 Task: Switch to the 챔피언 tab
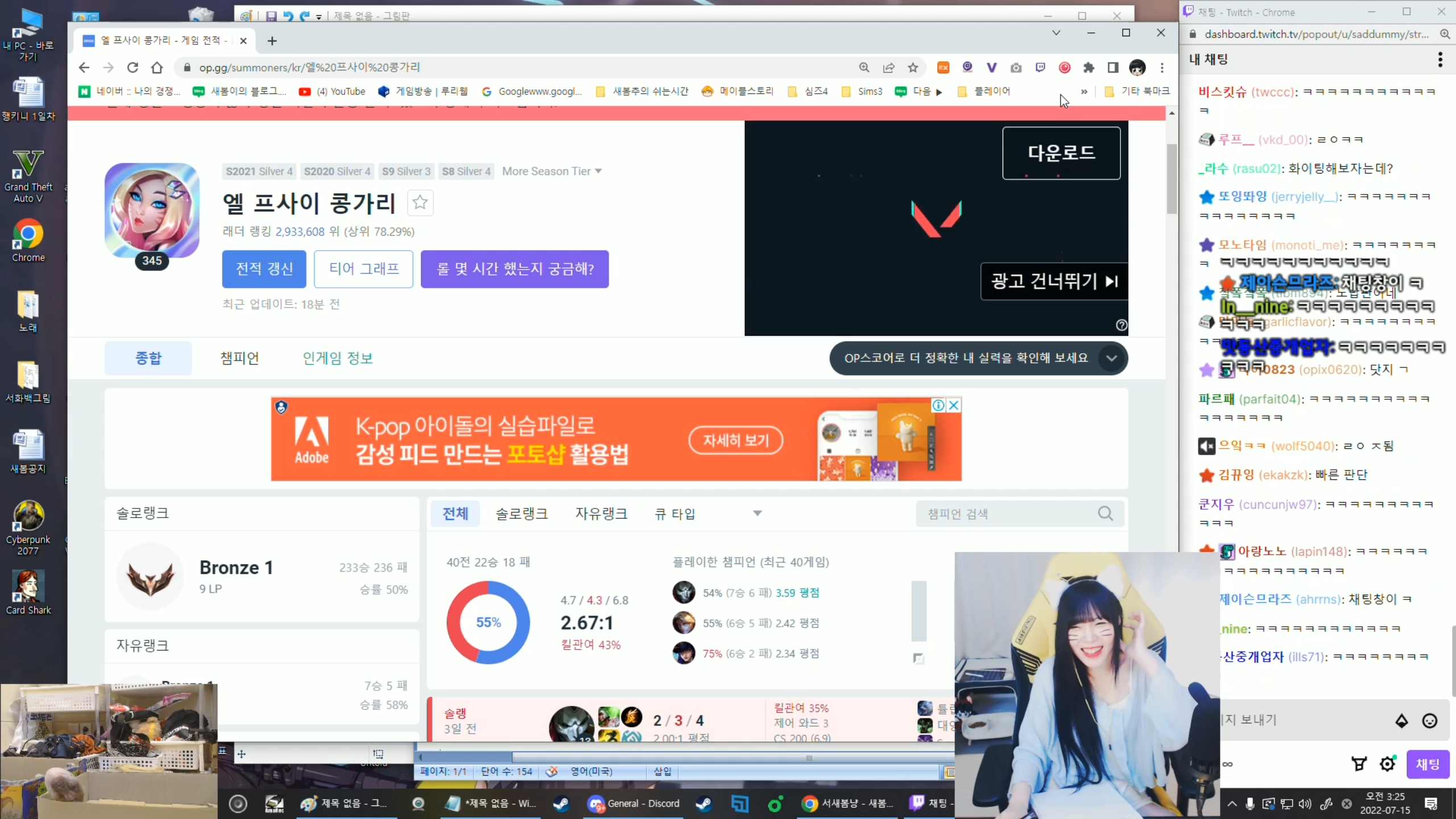coord(239,358)
